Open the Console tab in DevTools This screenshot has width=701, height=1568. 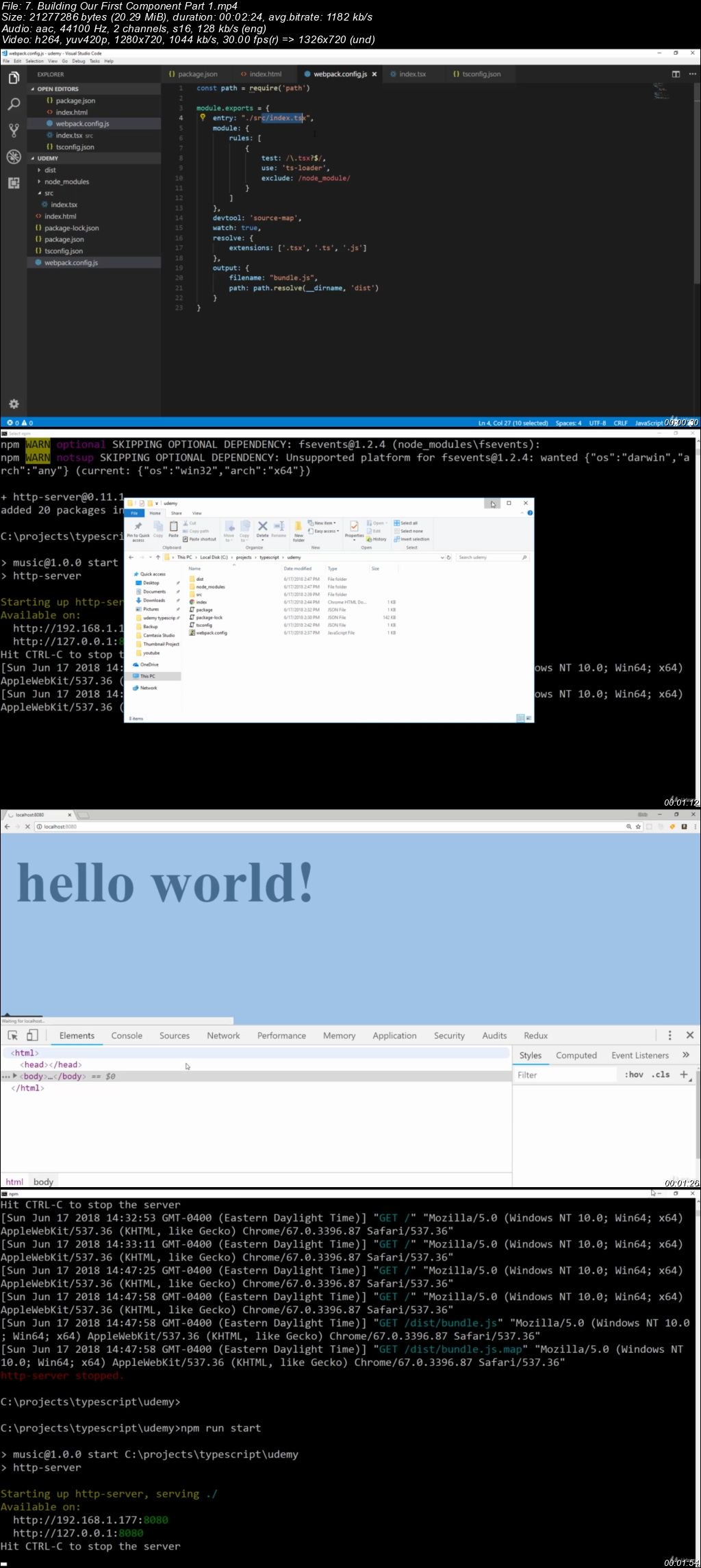tap(127, 1036)
